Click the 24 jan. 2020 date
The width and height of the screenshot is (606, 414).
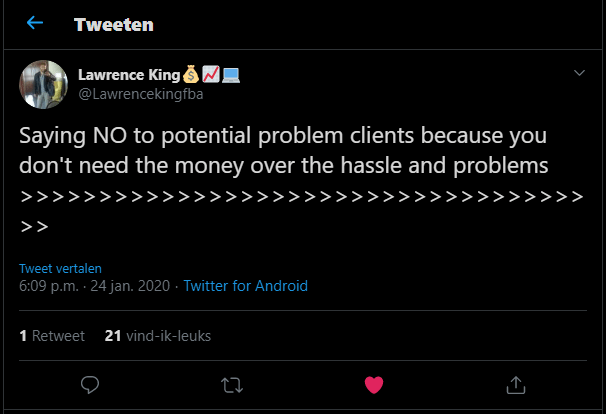click(133, 286)
